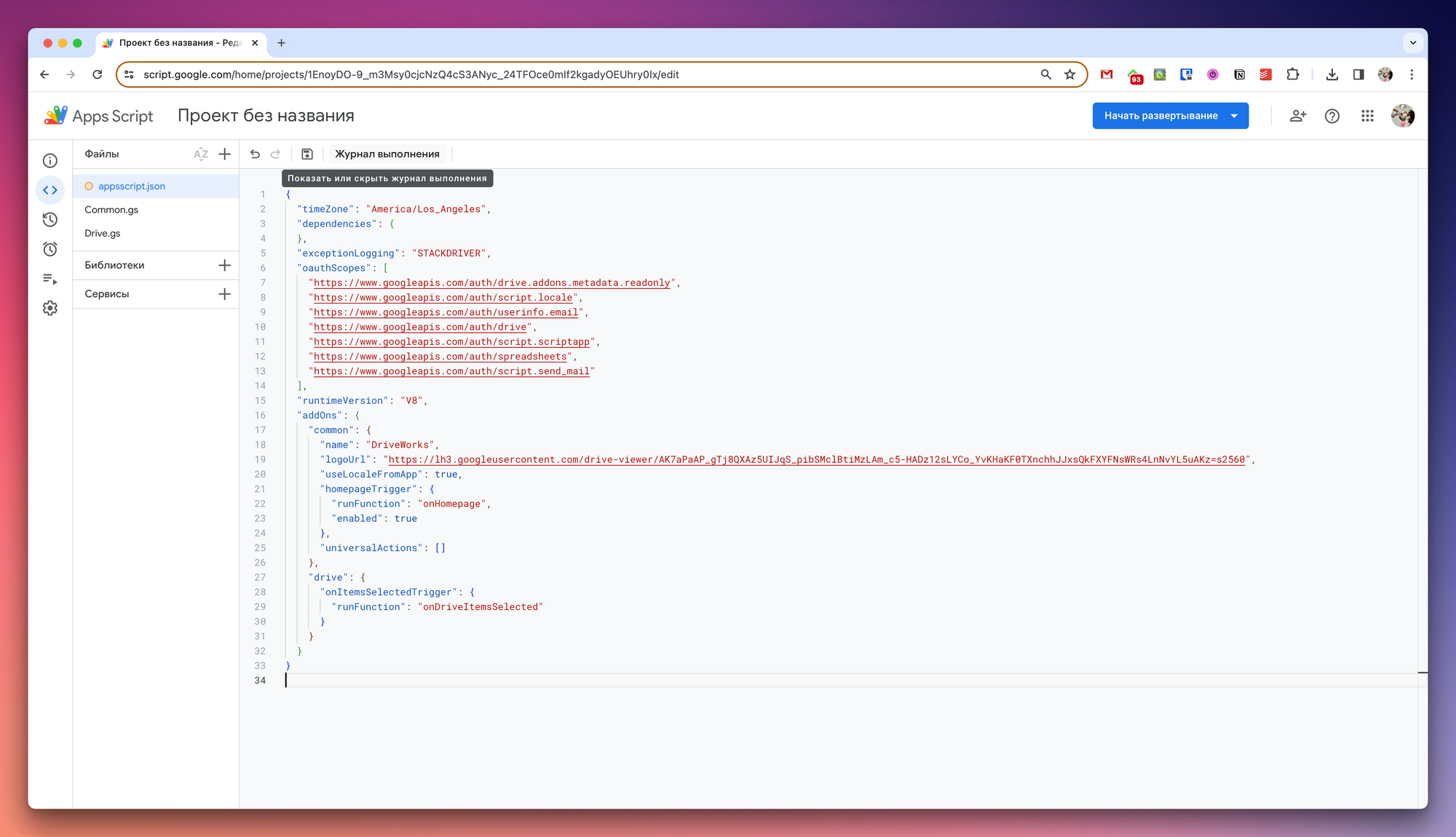Click the browser address bar URL
Screen dimensions: 1456x837
[x=411, y=74]
